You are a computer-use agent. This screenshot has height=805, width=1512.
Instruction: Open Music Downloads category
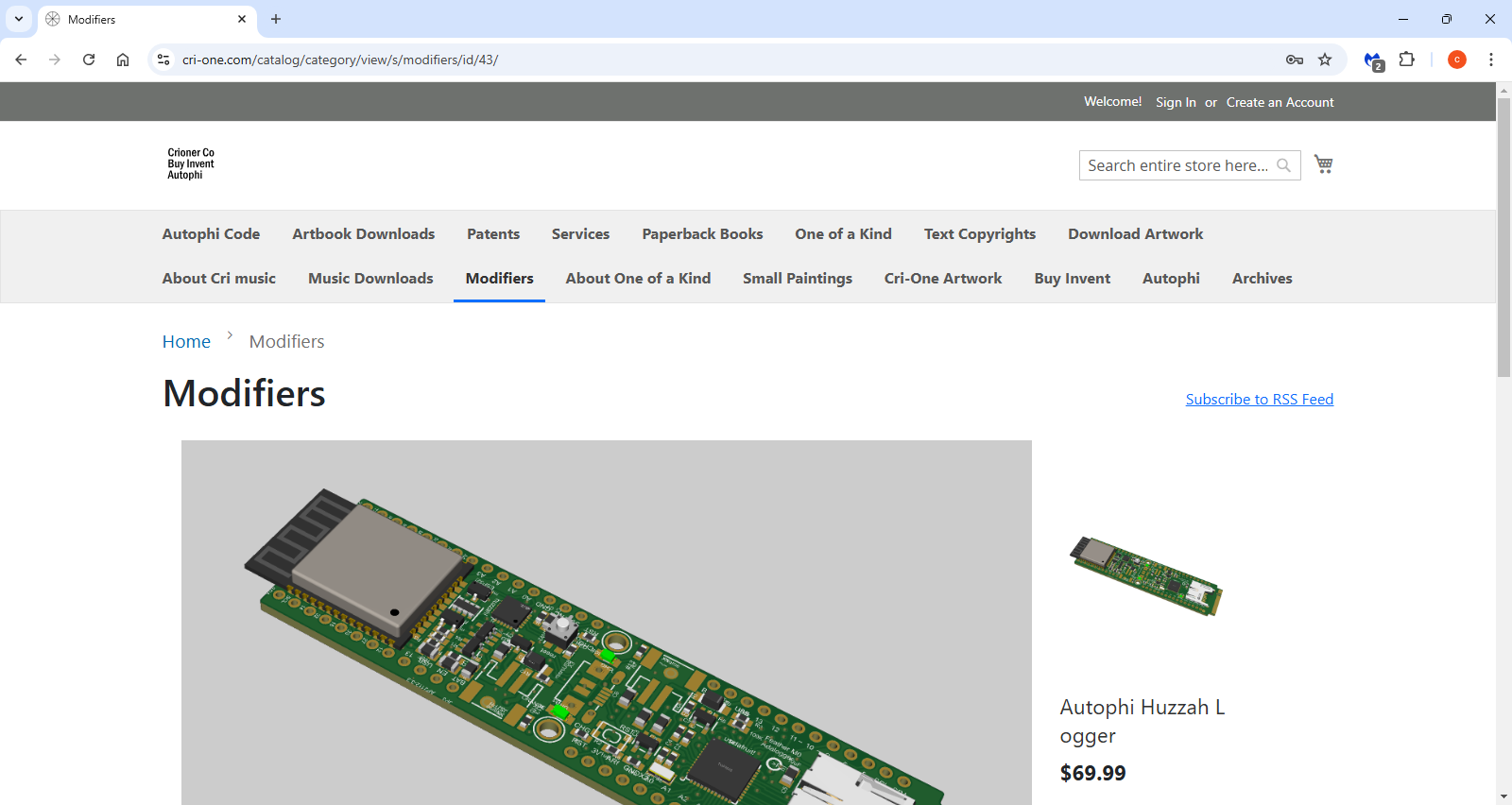pos(370,278)
